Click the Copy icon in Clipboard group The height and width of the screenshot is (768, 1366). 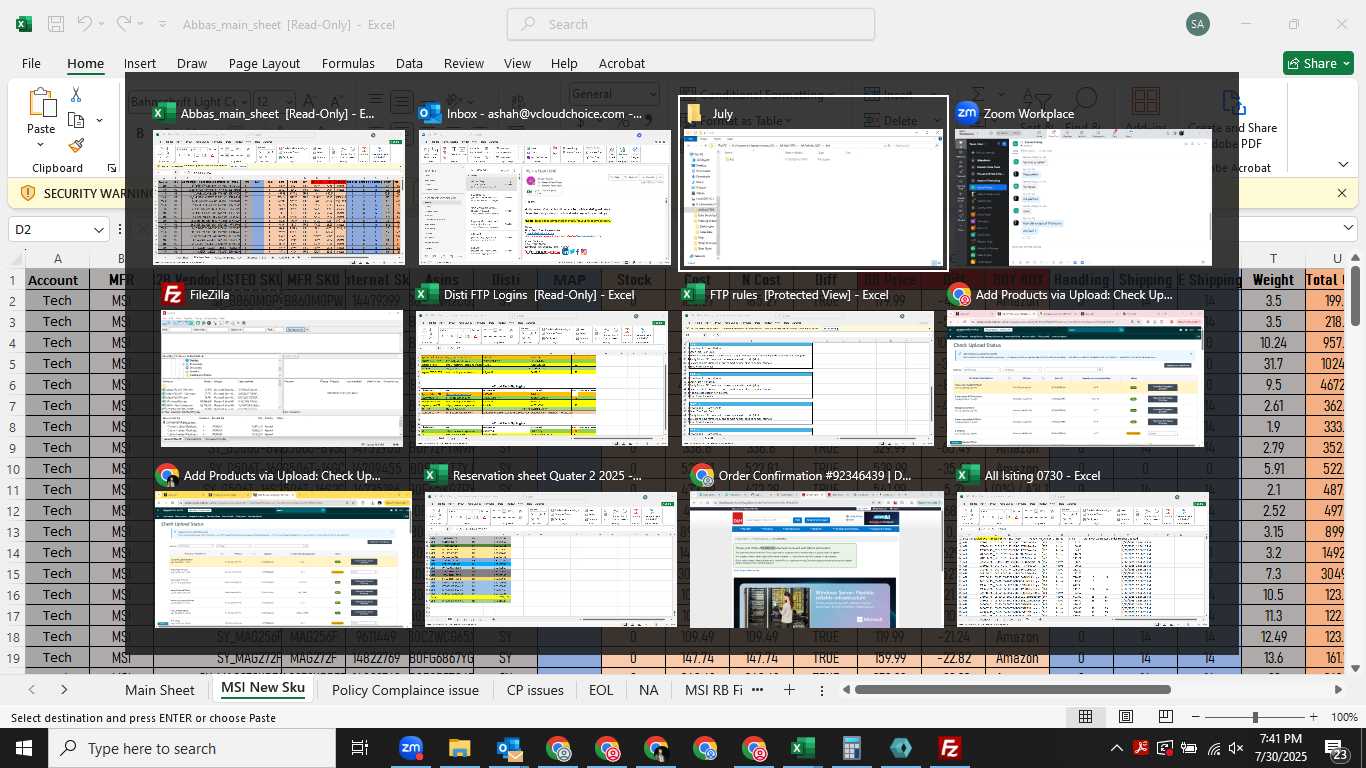pyautogui.click(x=76, y=120)
